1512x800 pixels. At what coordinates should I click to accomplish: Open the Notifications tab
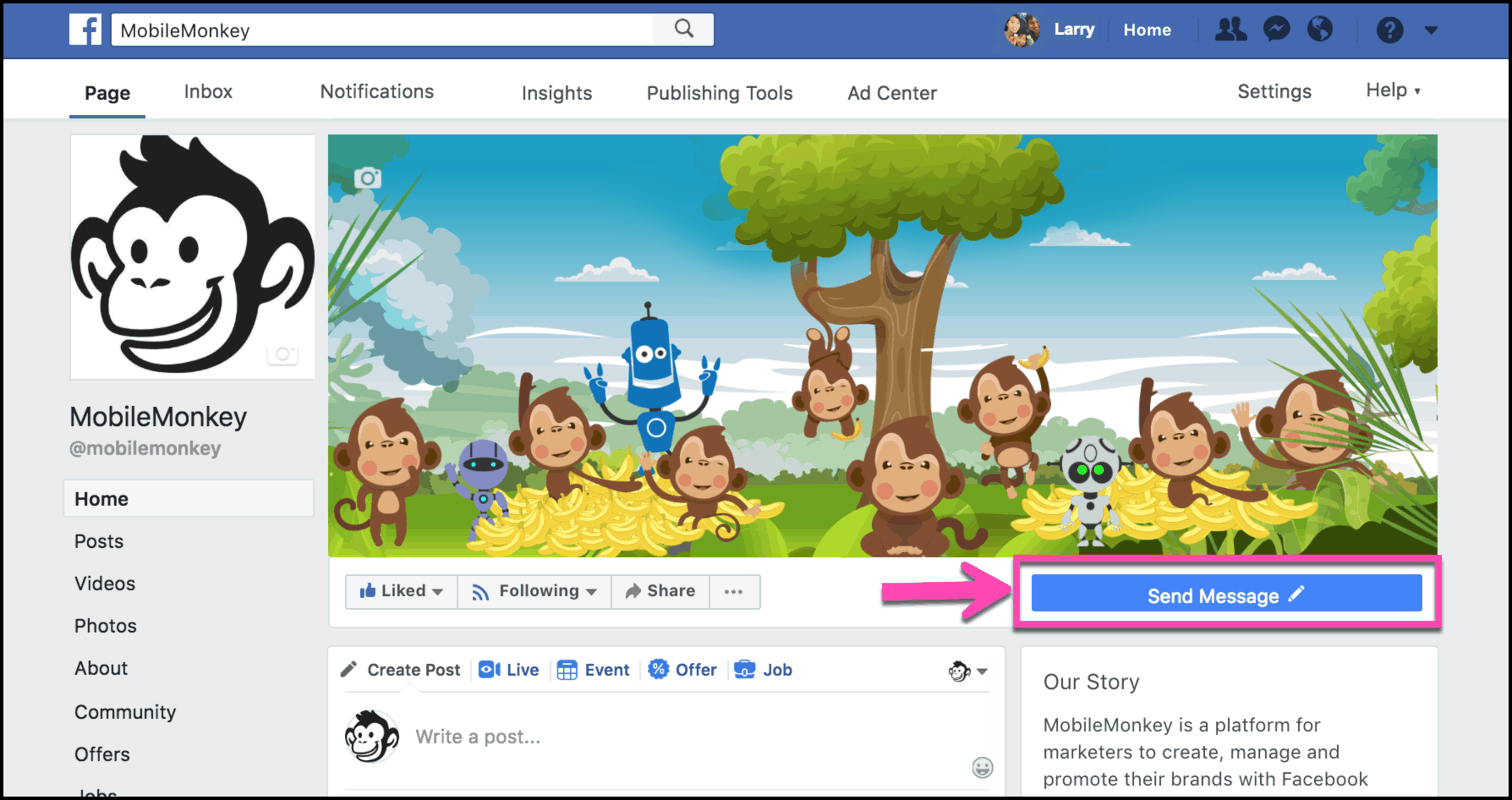(x=377, y=92)
